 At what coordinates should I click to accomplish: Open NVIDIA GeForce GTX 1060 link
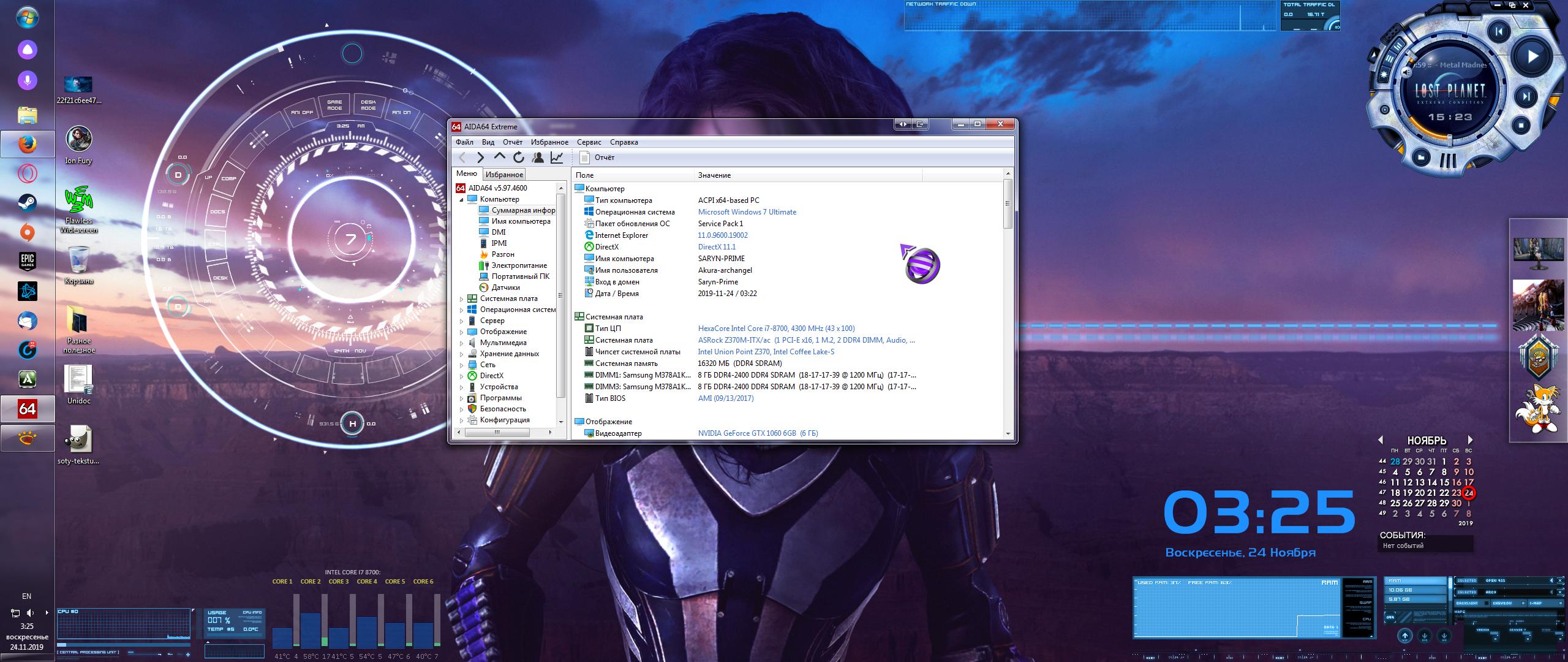758,433
